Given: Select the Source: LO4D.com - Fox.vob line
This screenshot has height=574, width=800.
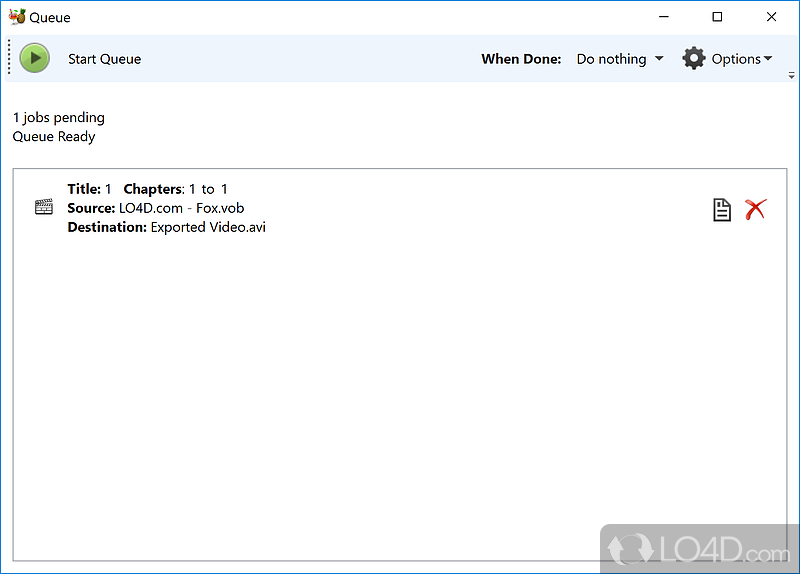Looking at the screenshot, I should [156, 208].
